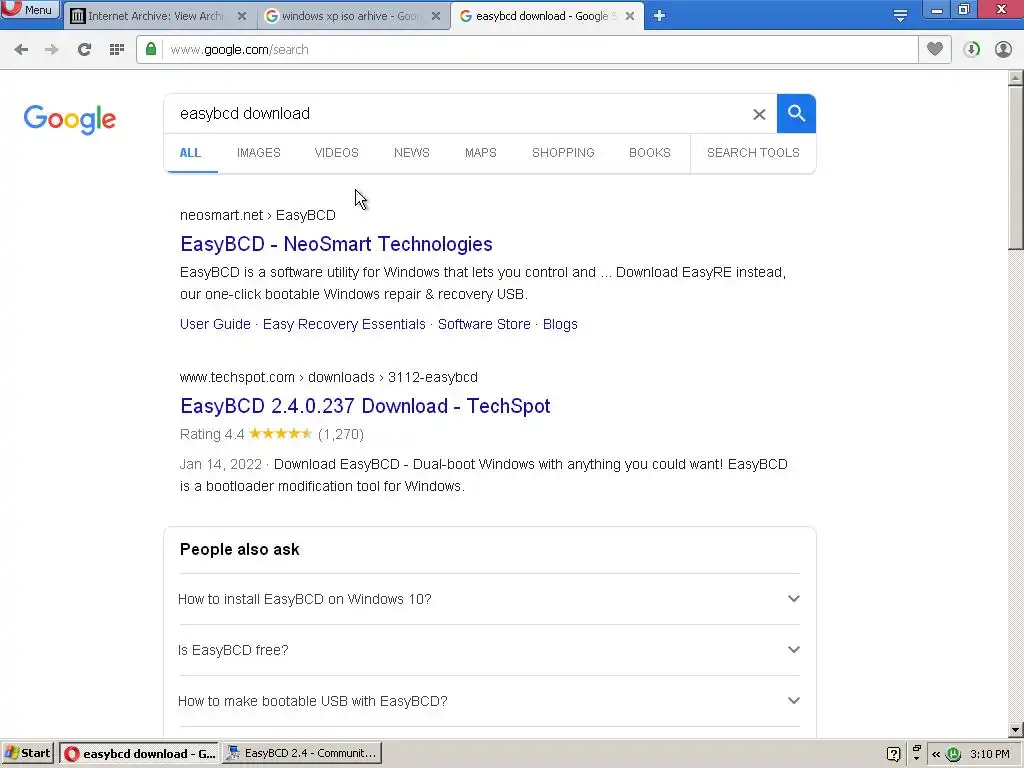Show hidden tray icons chevron

click(x=936, y=754)
